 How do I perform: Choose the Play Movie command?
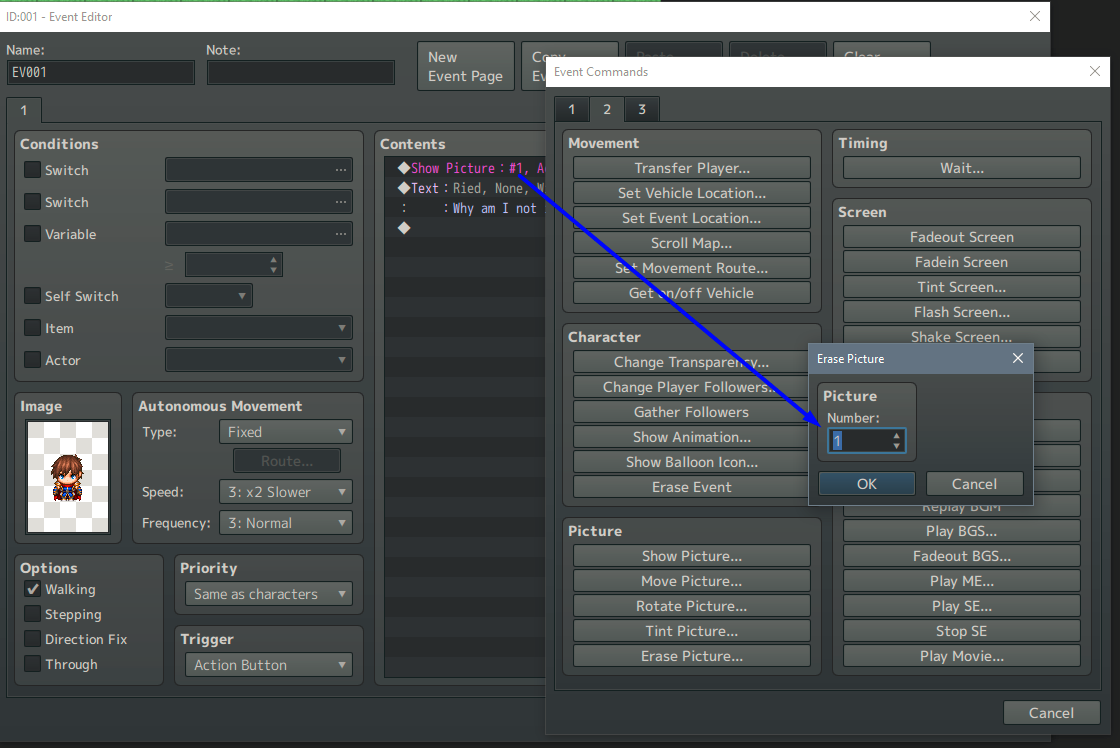pos(961,656)
